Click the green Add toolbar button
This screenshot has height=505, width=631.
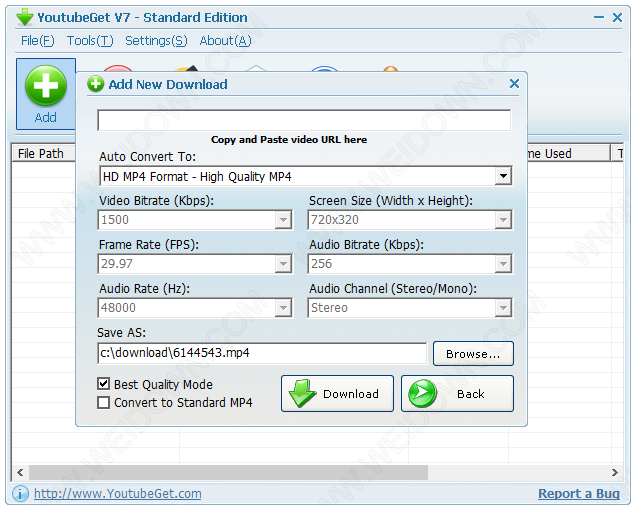(46, 94)
